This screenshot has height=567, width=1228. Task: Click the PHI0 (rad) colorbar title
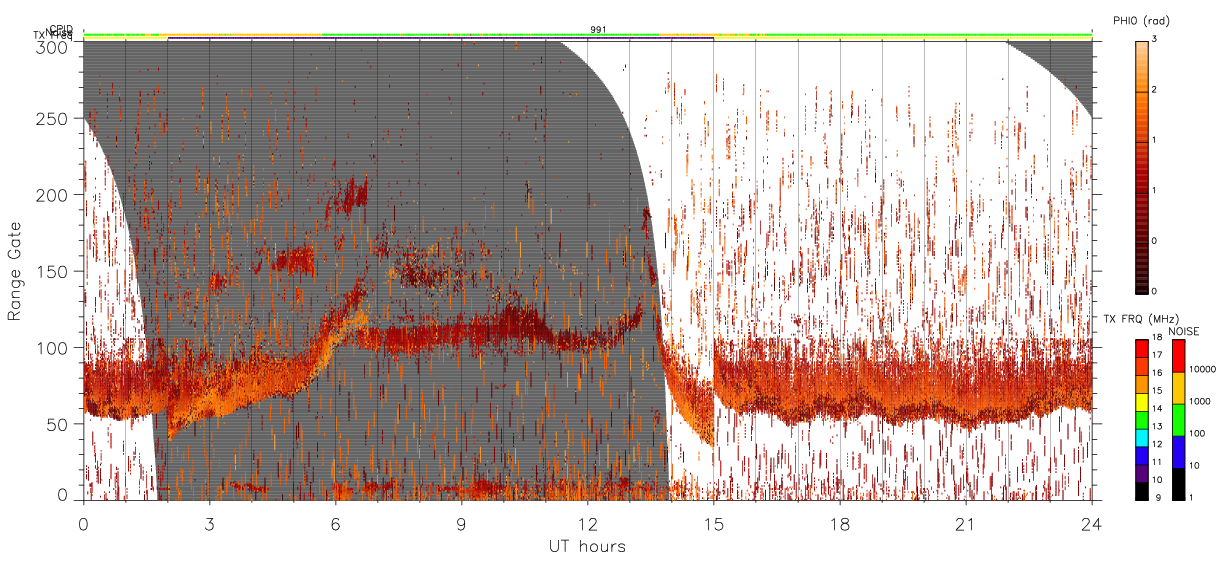coord(1141,21)
